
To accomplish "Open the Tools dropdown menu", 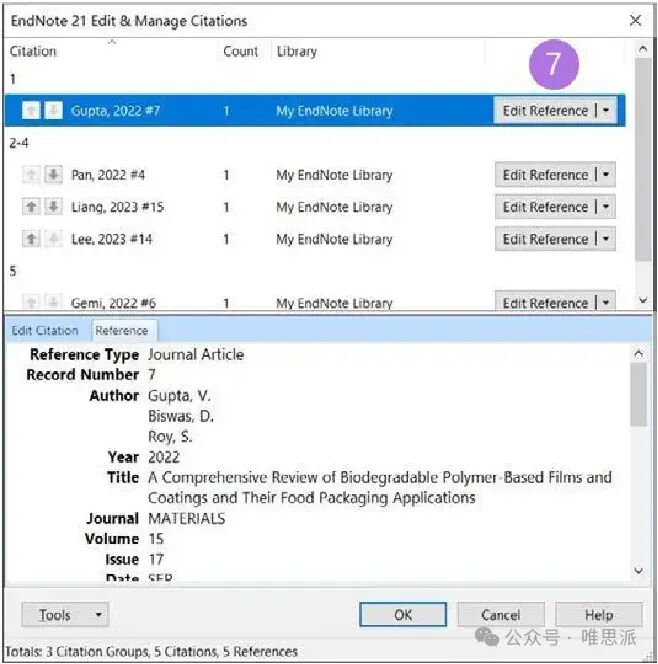I will (65, 614).
